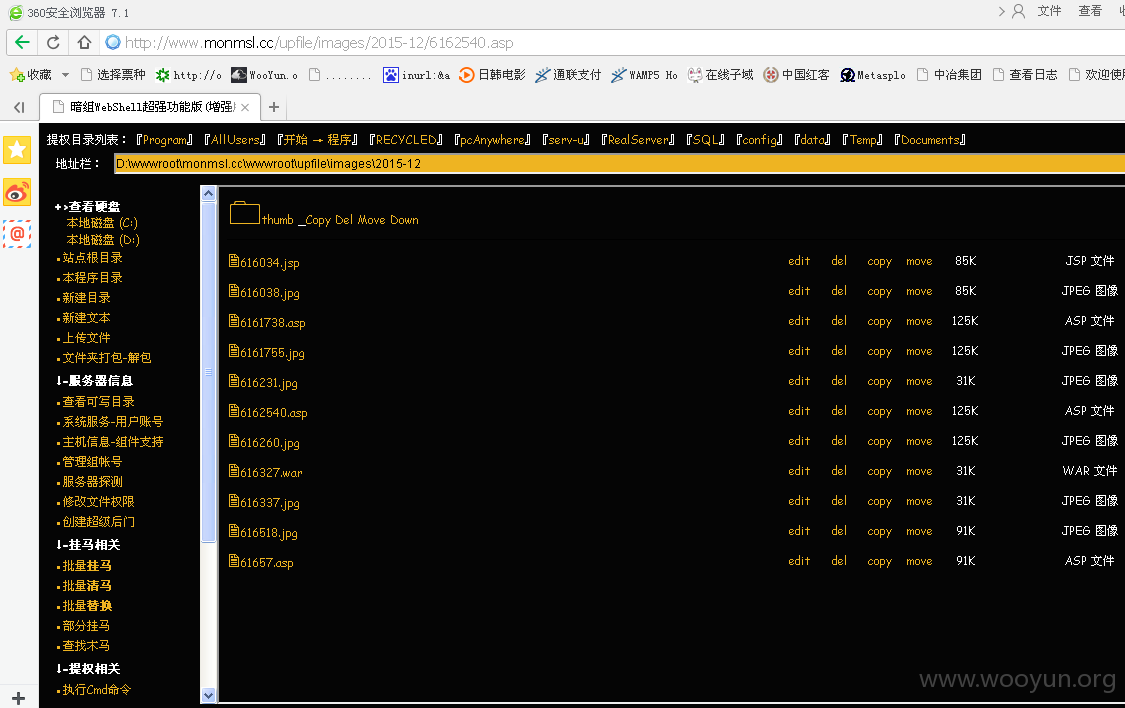Close the 暗组WebShell tab
This screenshot has width=1125, height=708.
245,107
